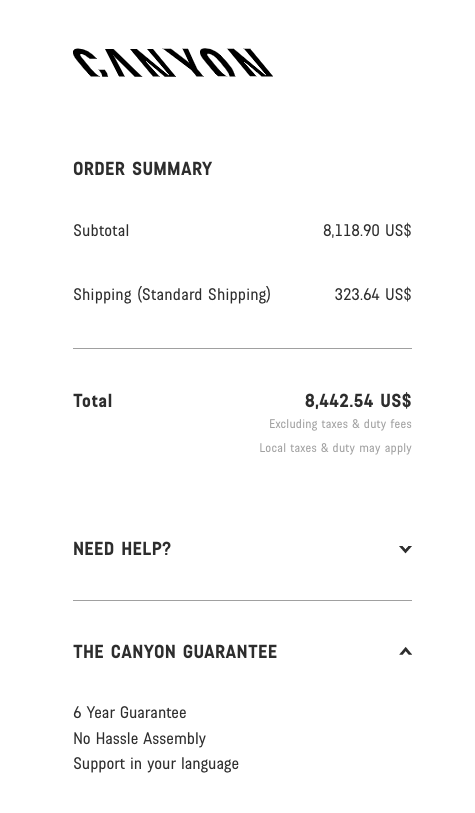
Task: Click Support in your language text
Action: tap(156, 764)
